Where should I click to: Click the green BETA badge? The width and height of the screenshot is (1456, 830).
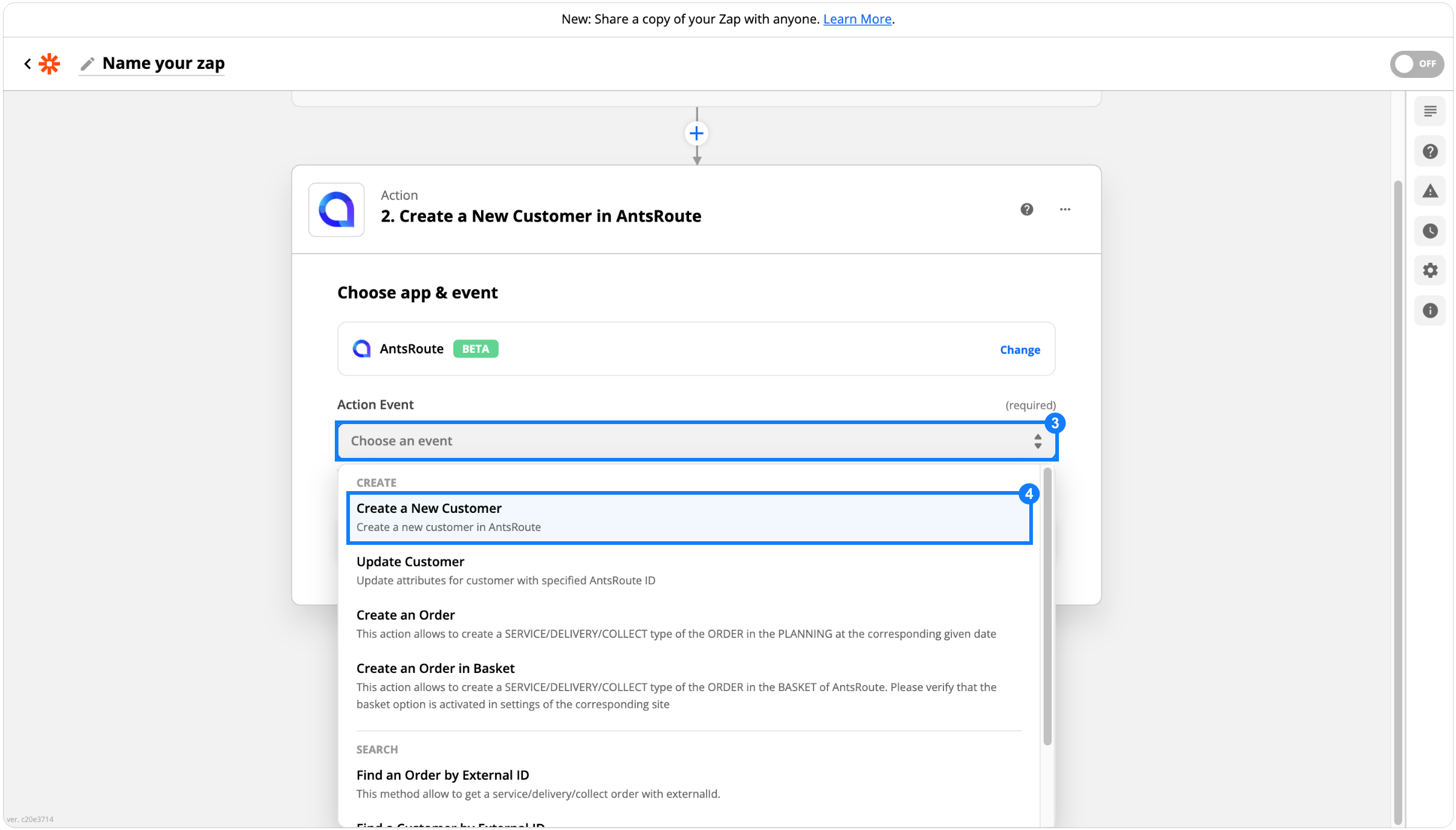475,349
